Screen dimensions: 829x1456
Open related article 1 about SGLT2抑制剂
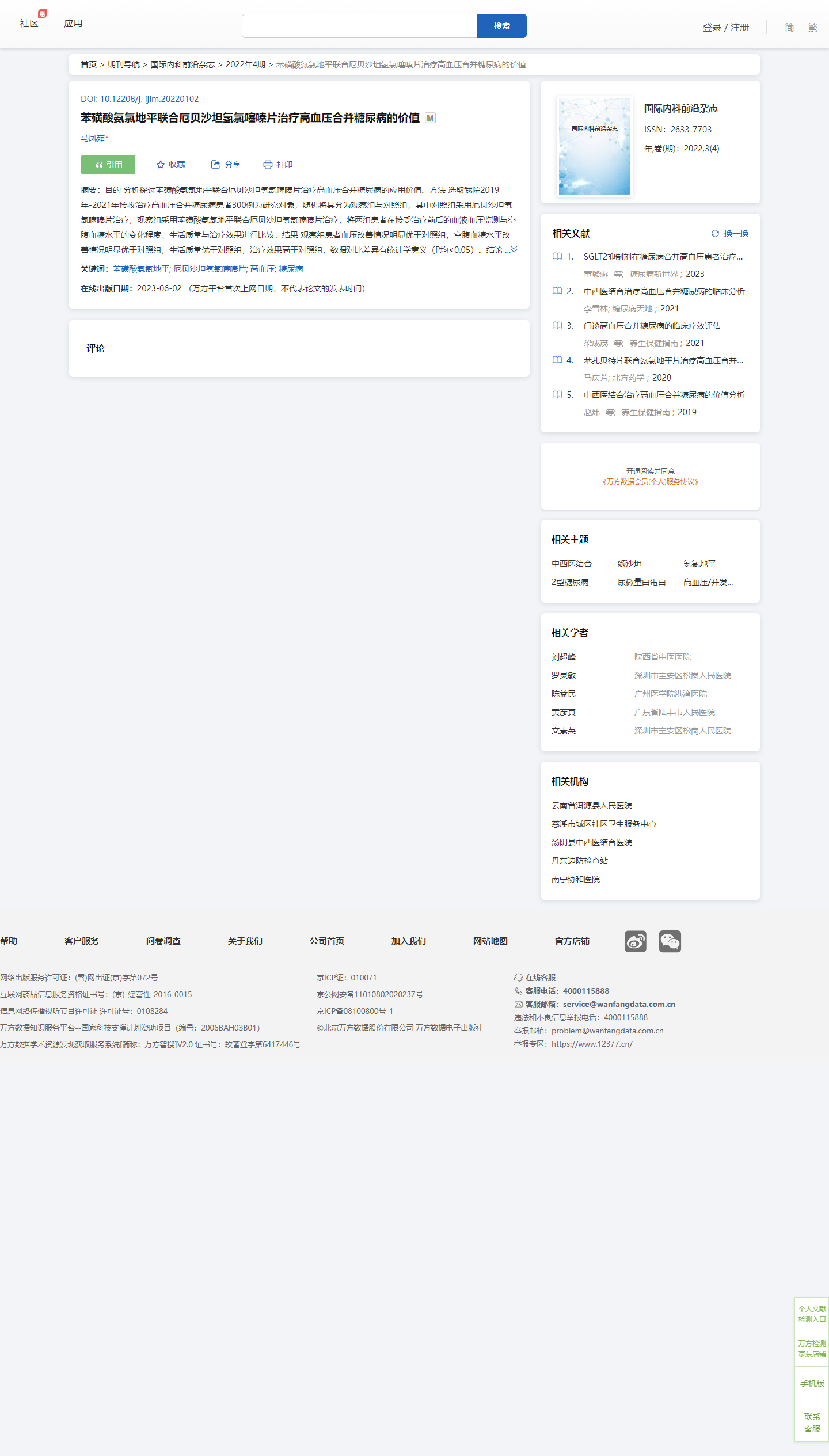point(663,257)
